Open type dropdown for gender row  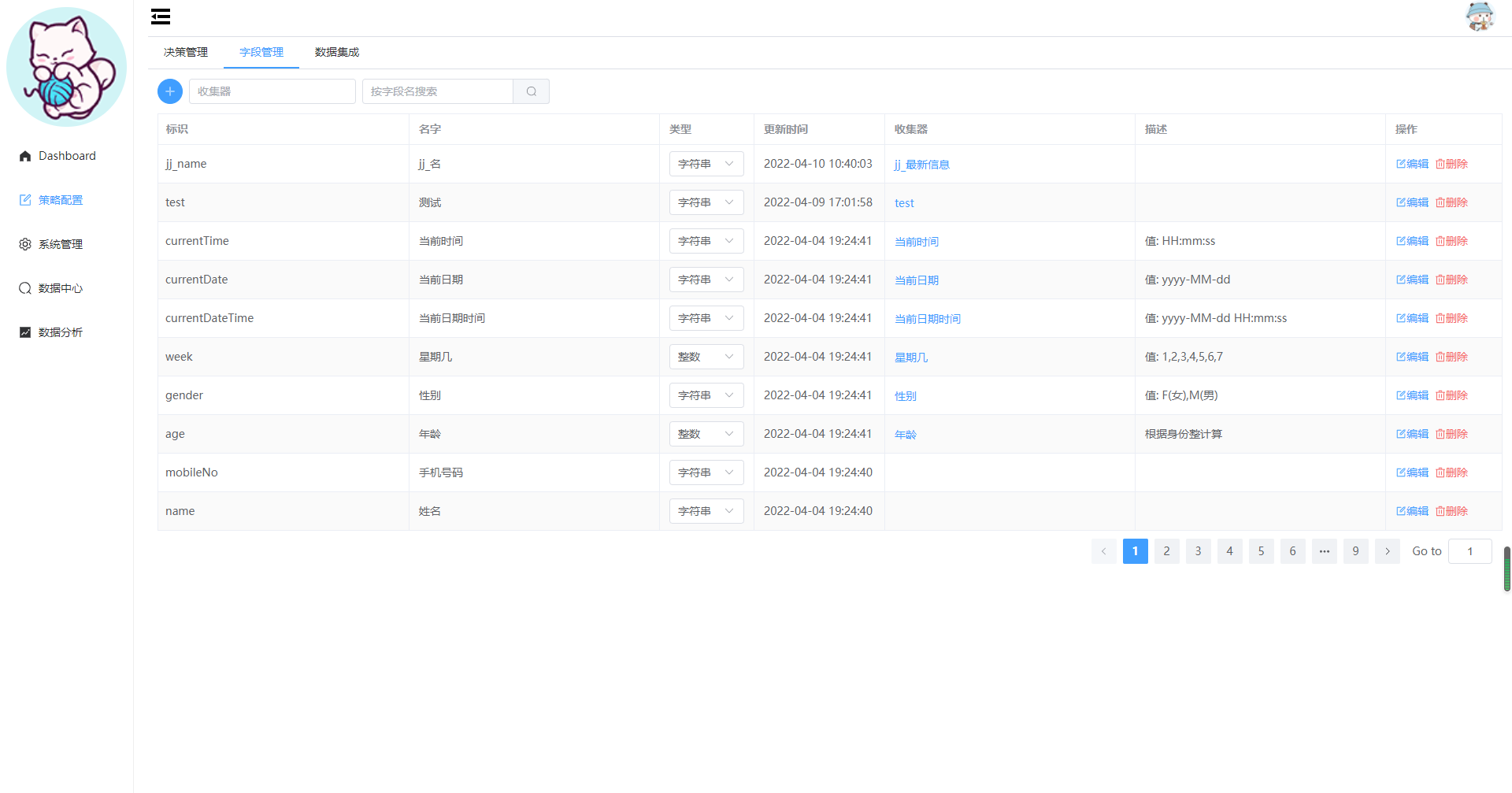[706, 395]
